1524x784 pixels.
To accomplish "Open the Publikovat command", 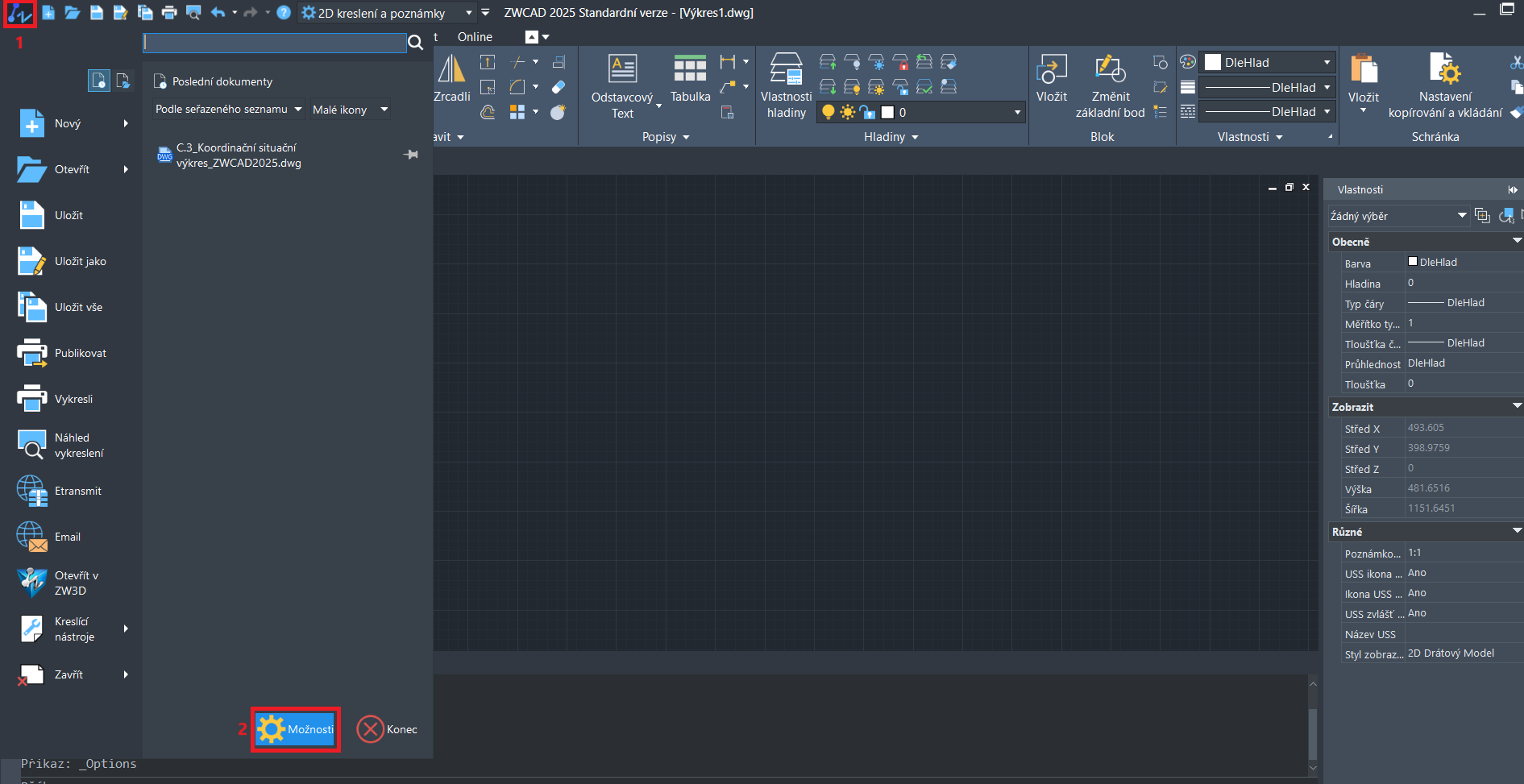I will pyautogui.click(x=79, y=352).
